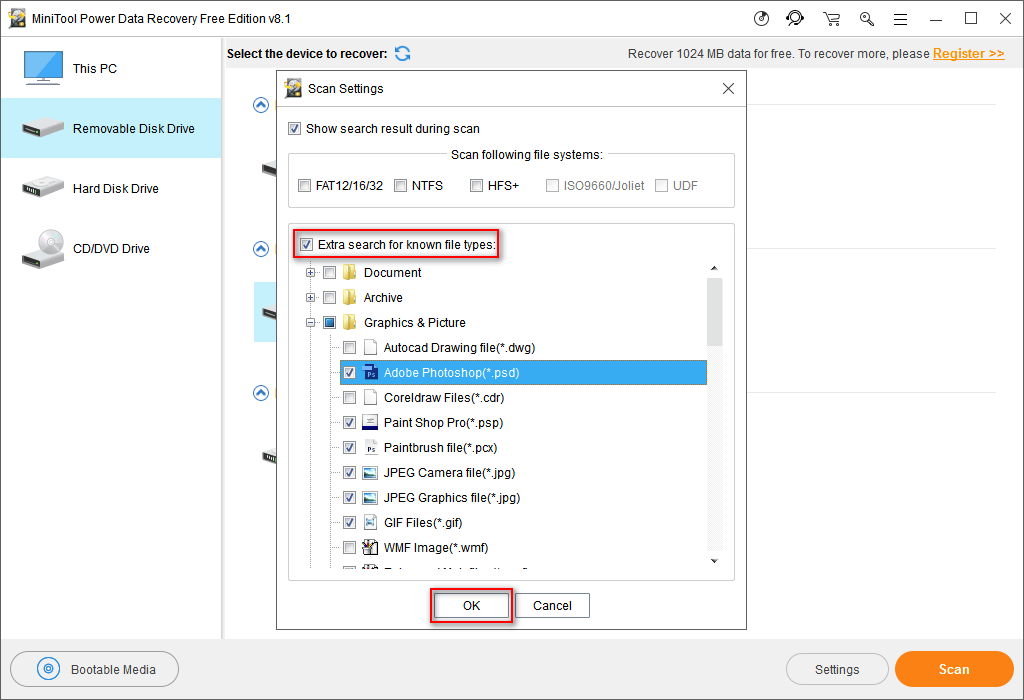This screenshot has width=1024, height=700.
Task: Toggle Extra search for known file types
Action: tap(306, 245)
